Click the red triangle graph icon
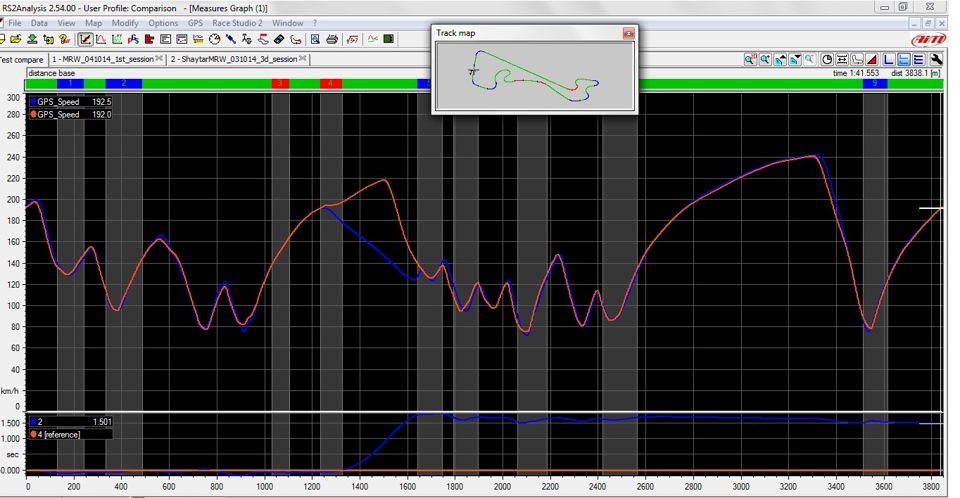The image size is (960, 498). 872,59
